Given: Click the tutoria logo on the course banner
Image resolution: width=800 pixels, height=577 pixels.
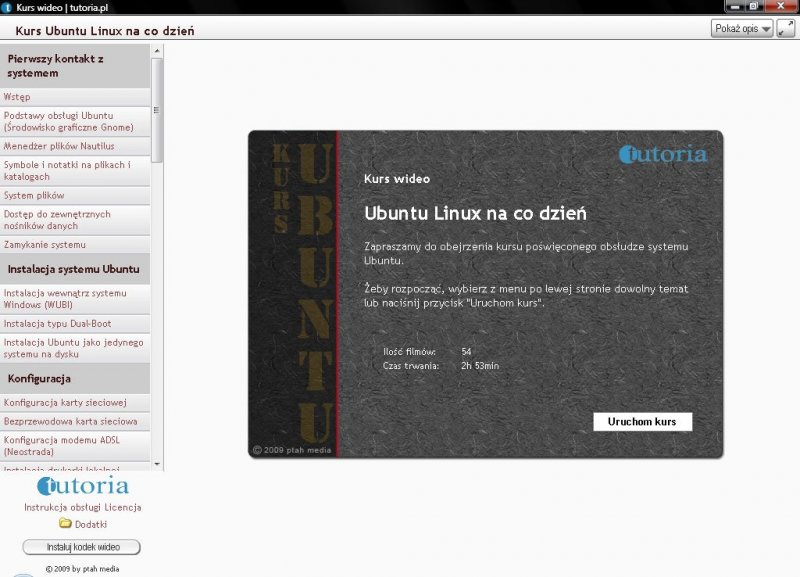Looking at the screenshot, I should pyautogui.click(x=662, y=154).
